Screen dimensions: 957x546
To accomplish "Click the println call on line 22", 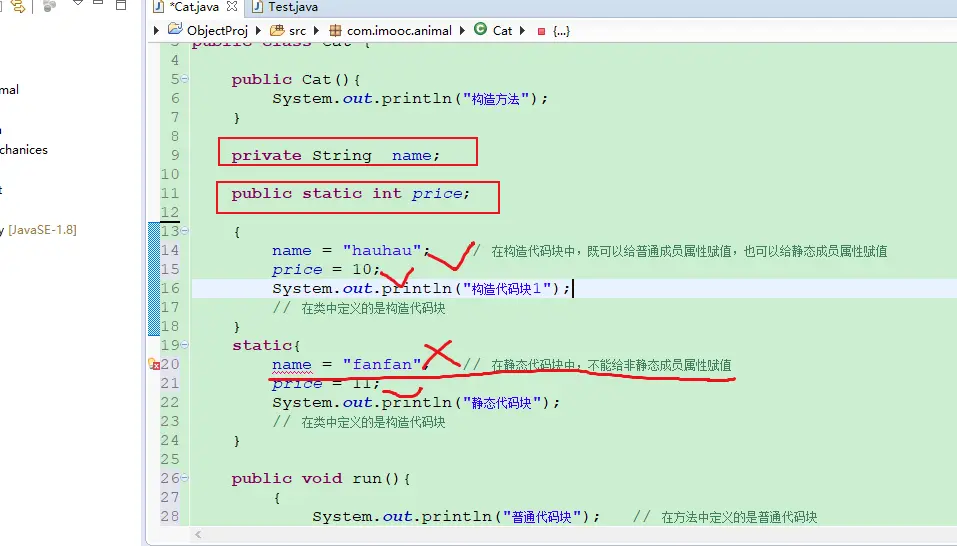I will (416, 403).
